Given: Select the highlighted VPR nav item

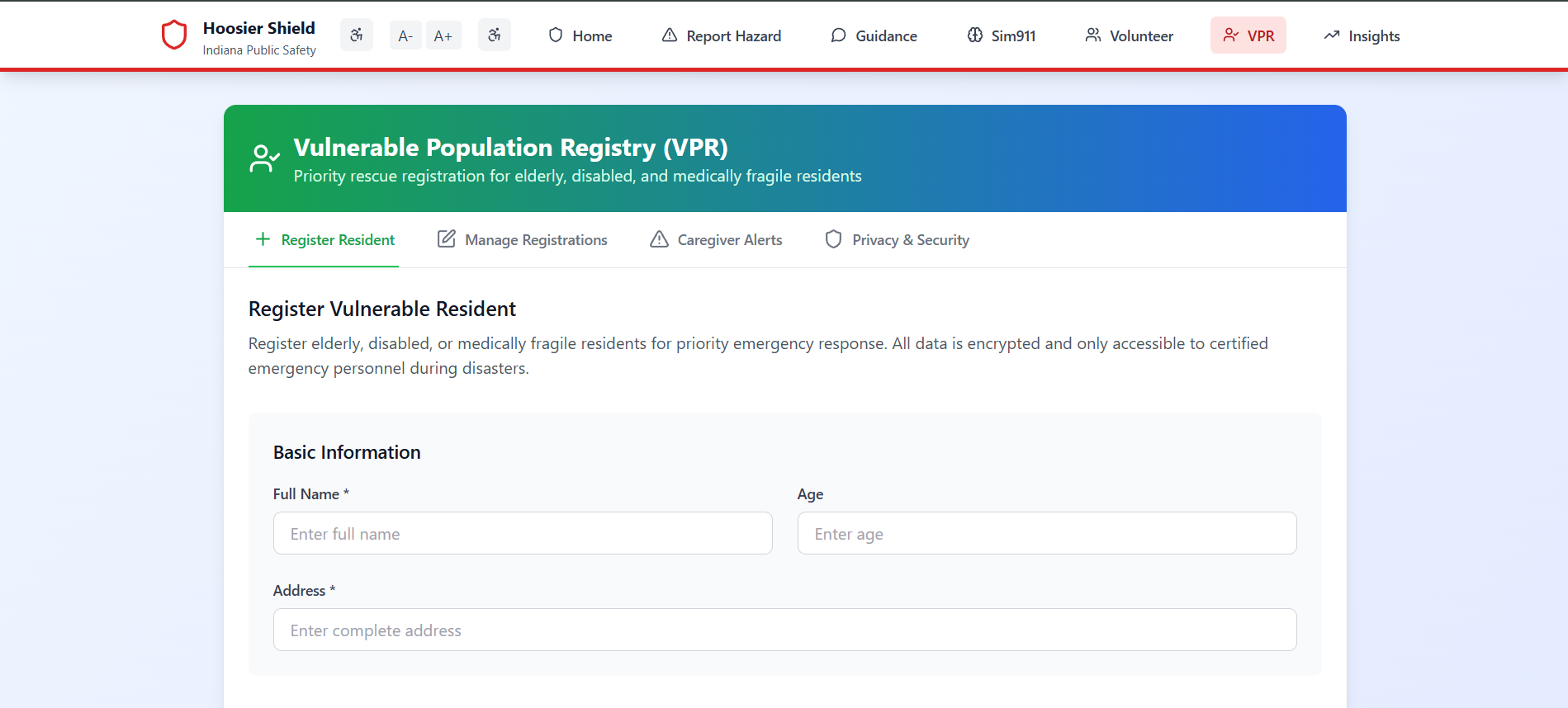Looking at the screenshot, I should 1248,35.
